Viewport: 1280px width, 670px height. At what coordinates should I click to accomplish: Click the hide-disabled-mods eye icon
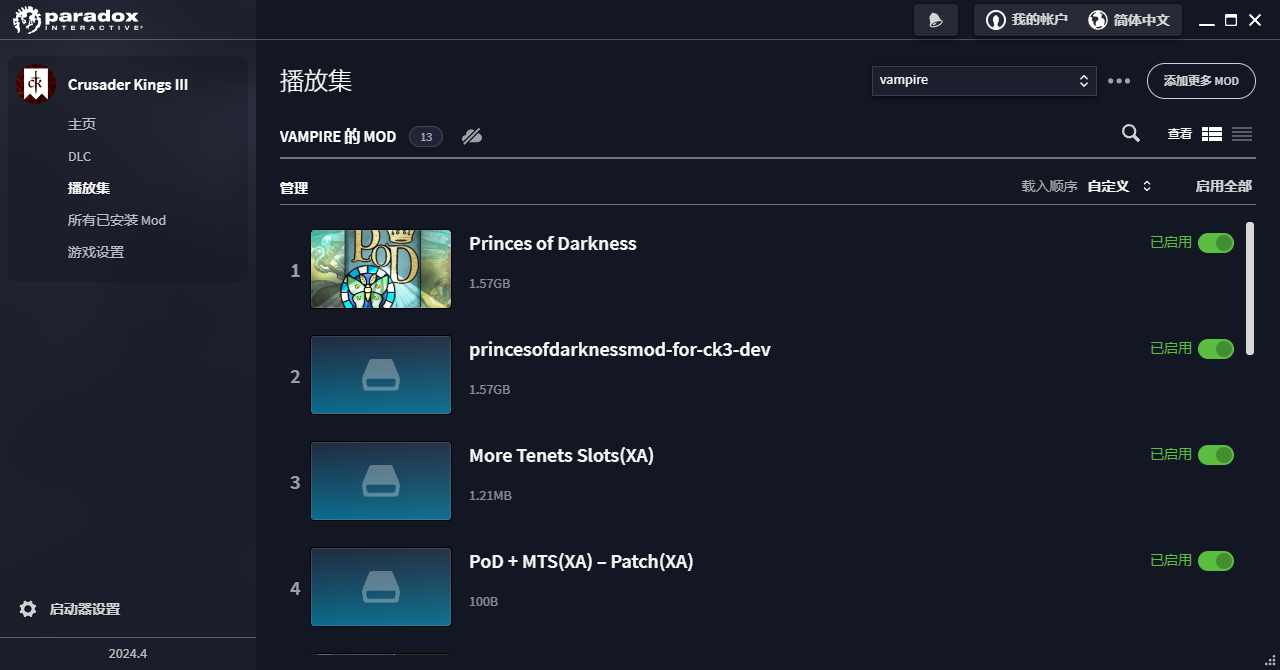click(472, 136)
